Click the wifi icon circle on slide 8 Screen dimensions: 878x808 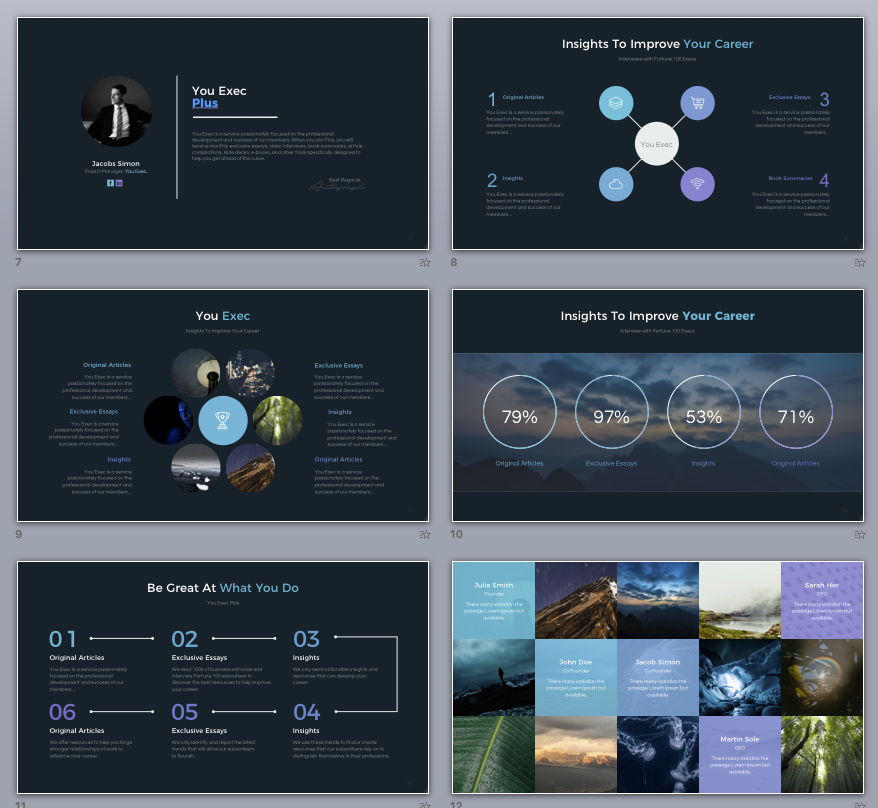(x=697, y=184)
